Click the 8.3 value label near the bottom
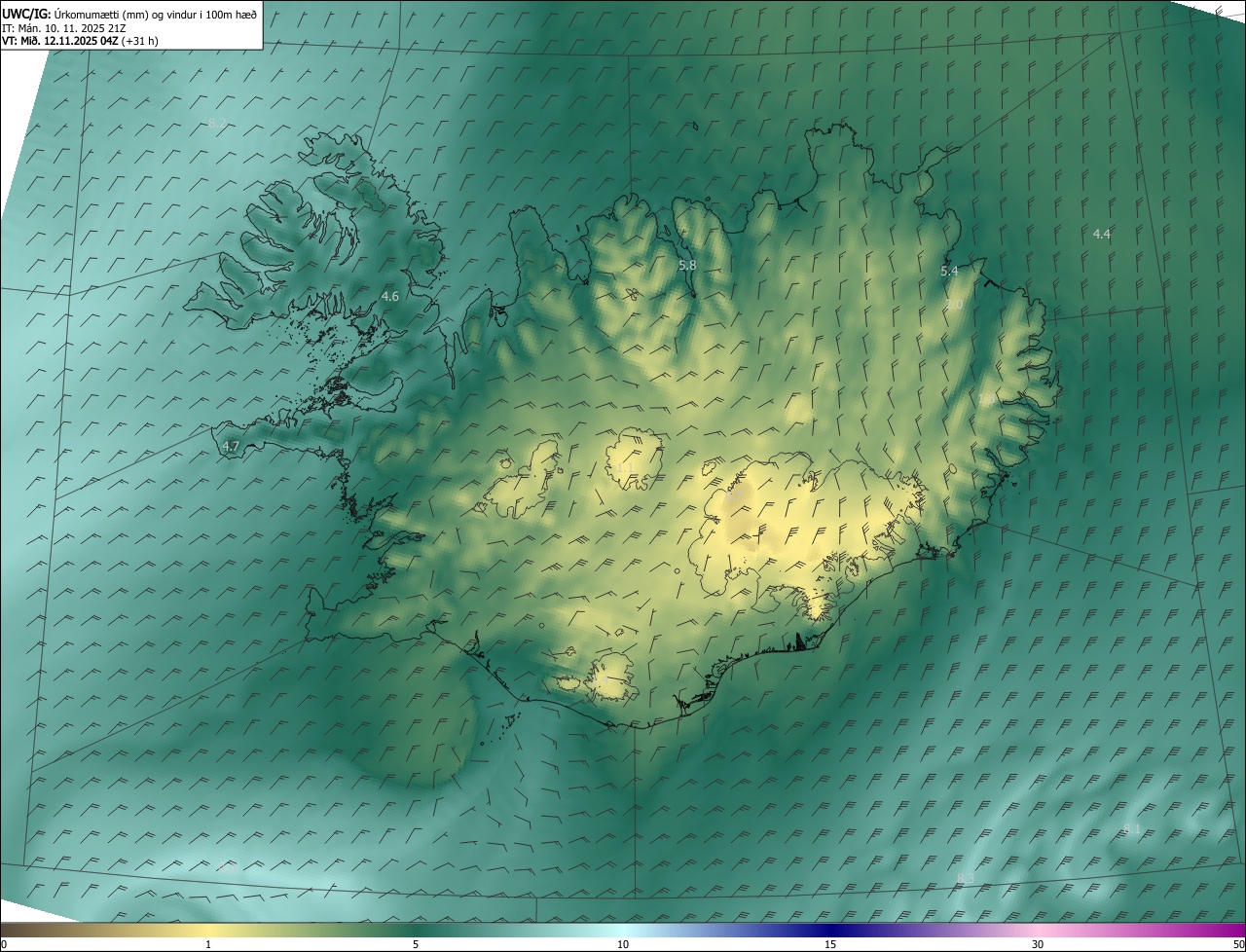The image size is (1246, 952). (x=966, y=879)
